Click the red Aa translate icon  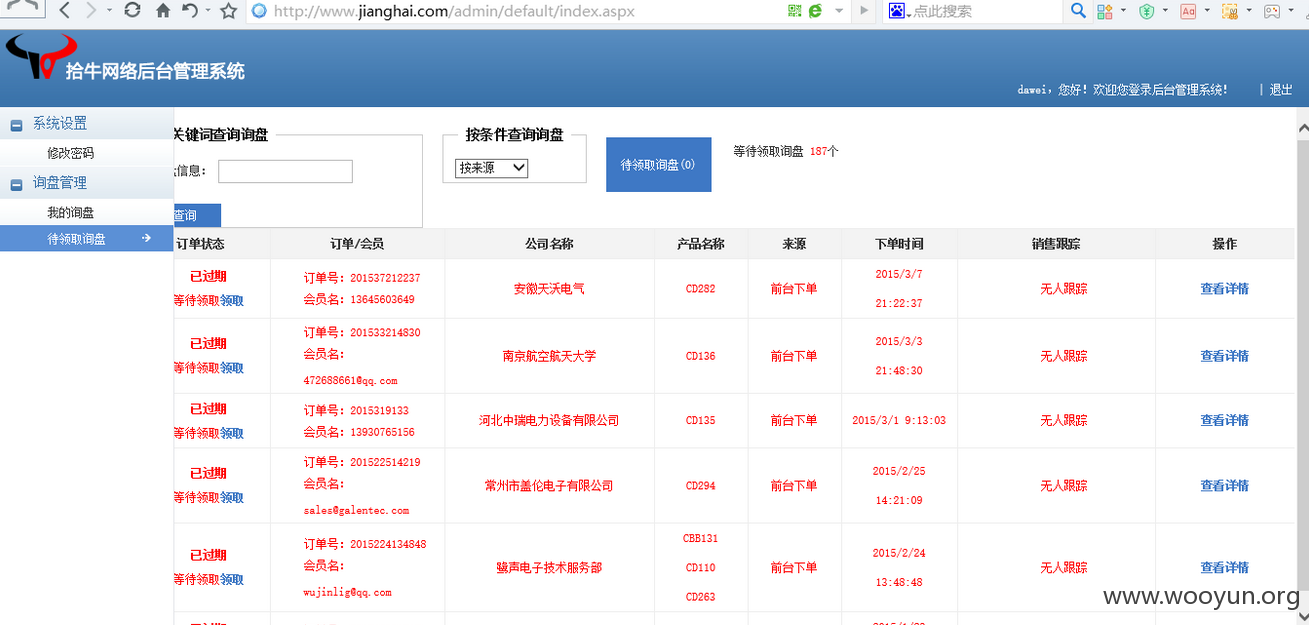pos(1188,11)
